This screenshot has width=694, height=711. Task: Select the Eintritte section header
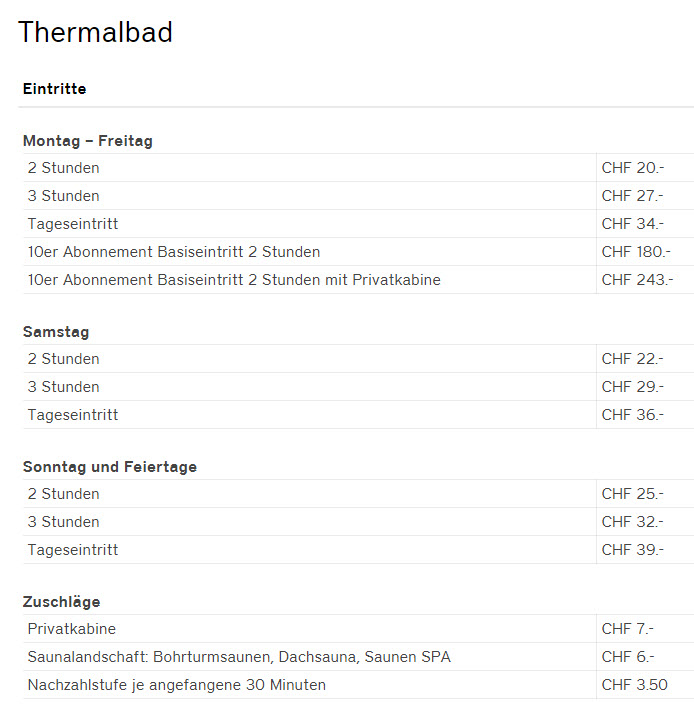coord(54,89)
